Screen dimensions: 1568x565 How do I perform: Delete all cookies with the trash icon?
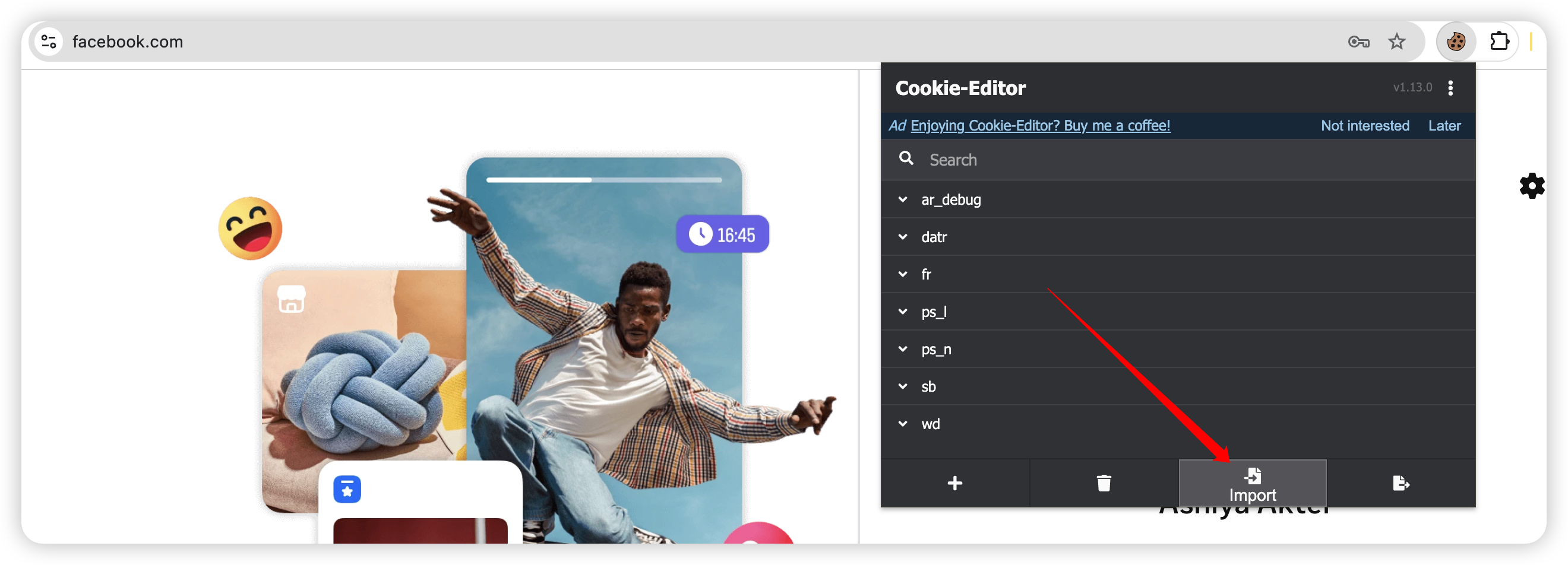click(1104, 483)
